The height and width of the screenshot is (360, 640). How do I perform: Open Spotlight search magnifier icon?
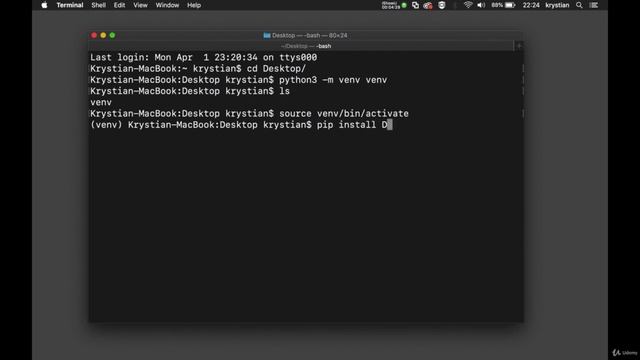[579, 5]
